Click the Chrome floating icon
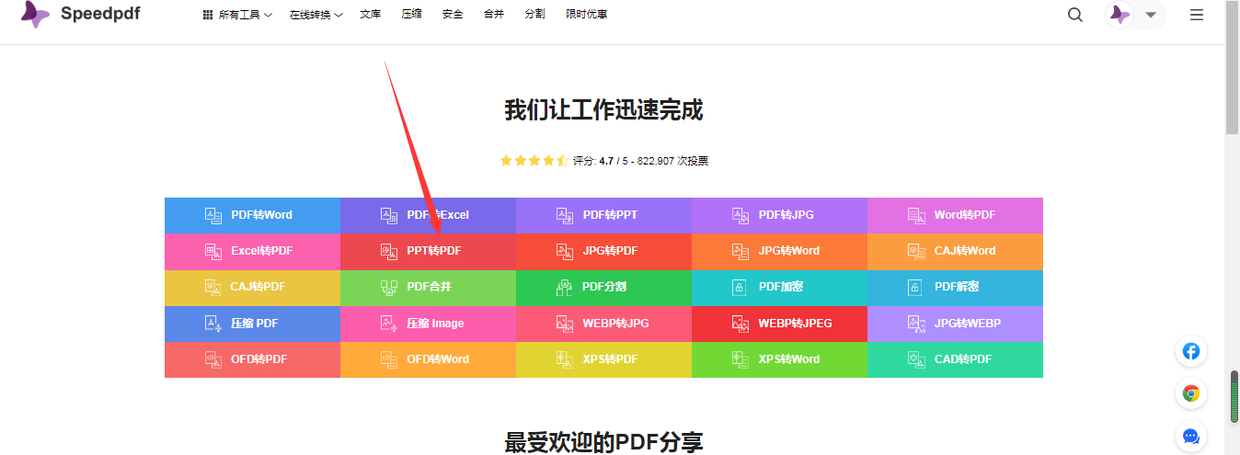Viewport: 1240px width, 455px height. tap(1191, 393)
